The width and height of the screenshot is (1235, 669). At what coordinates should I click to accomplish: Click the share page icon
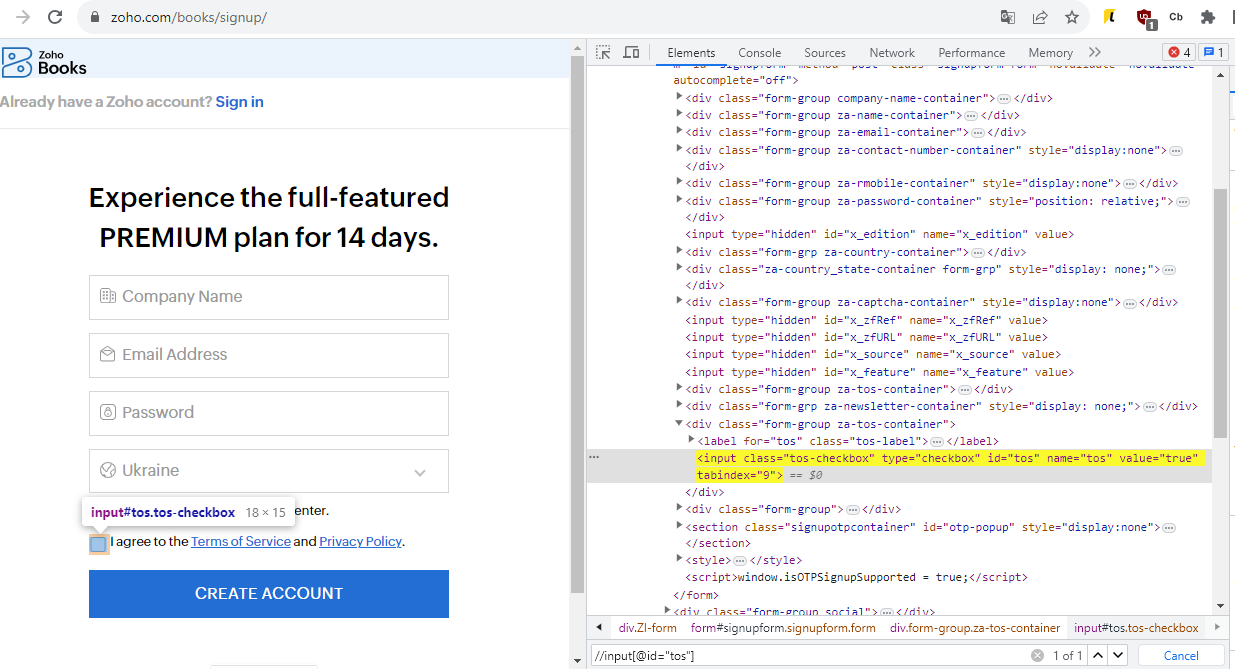pos(1040,17)
